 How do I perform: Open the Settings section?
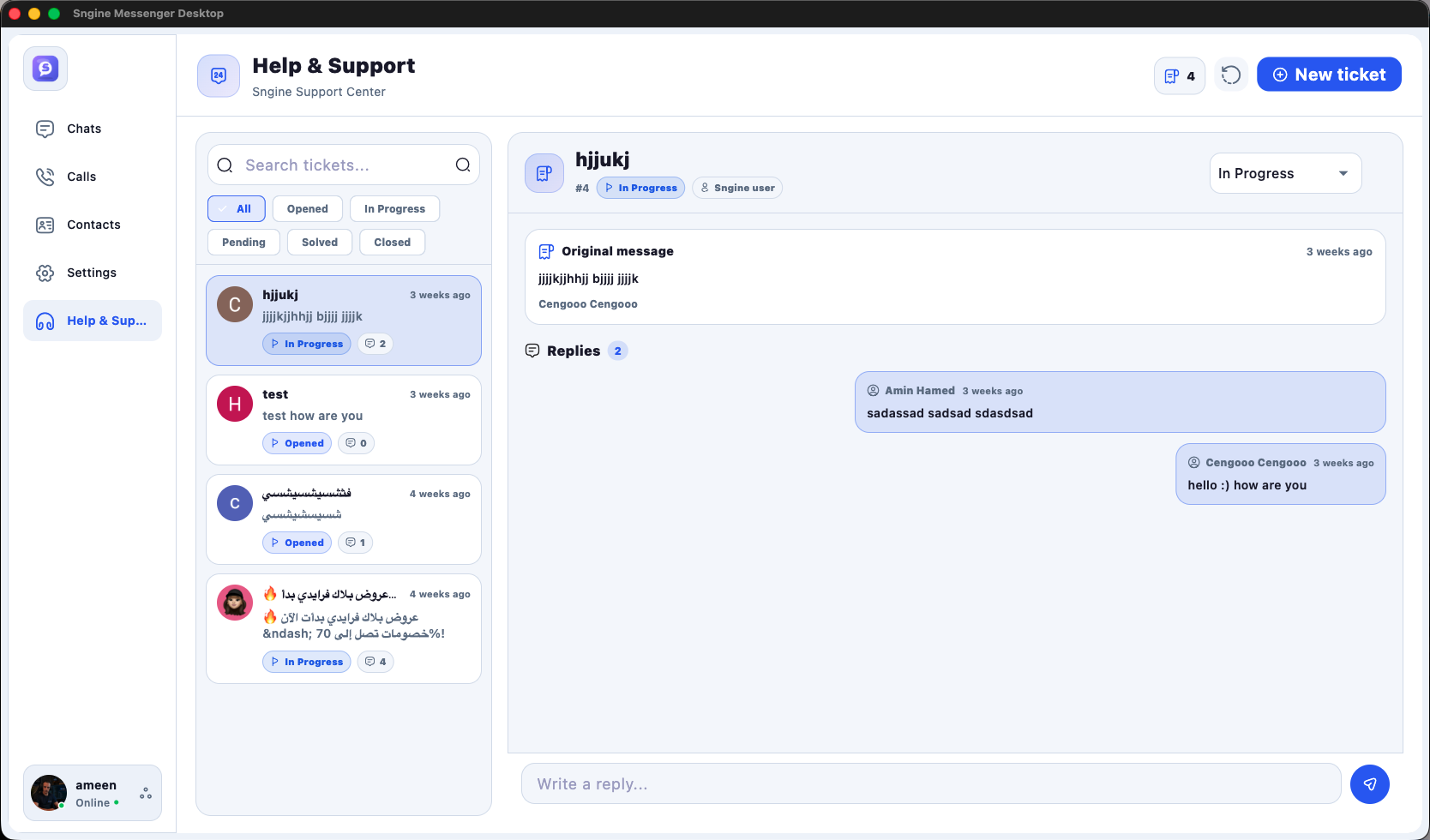92,273
